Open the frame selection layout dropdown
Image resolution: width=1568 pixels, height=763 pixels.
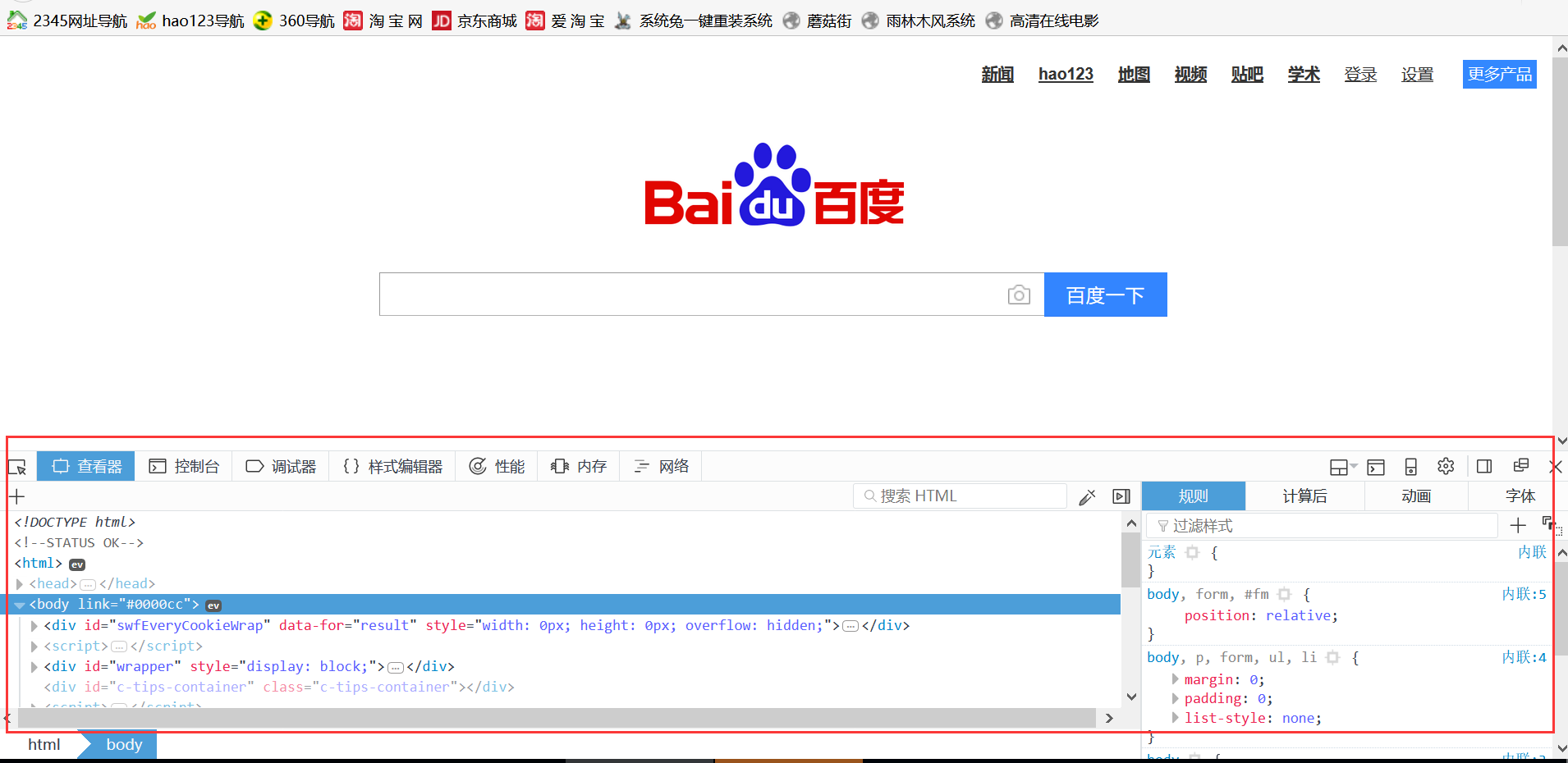(1343, 467)
